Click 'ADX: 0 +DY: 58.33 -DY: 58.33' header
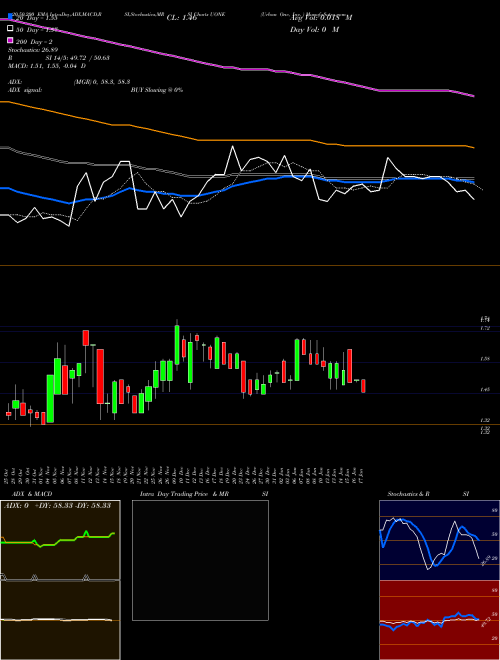This screenshot has width=500, height=660. point(57,505)
